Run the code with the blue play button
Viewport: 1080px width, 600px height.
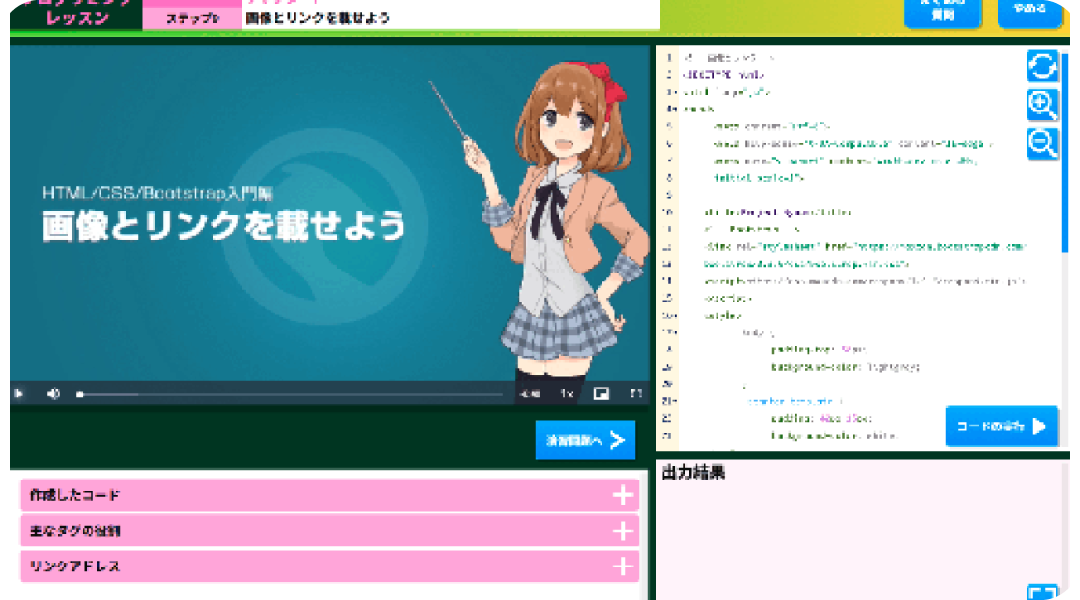click(1001, 426)
